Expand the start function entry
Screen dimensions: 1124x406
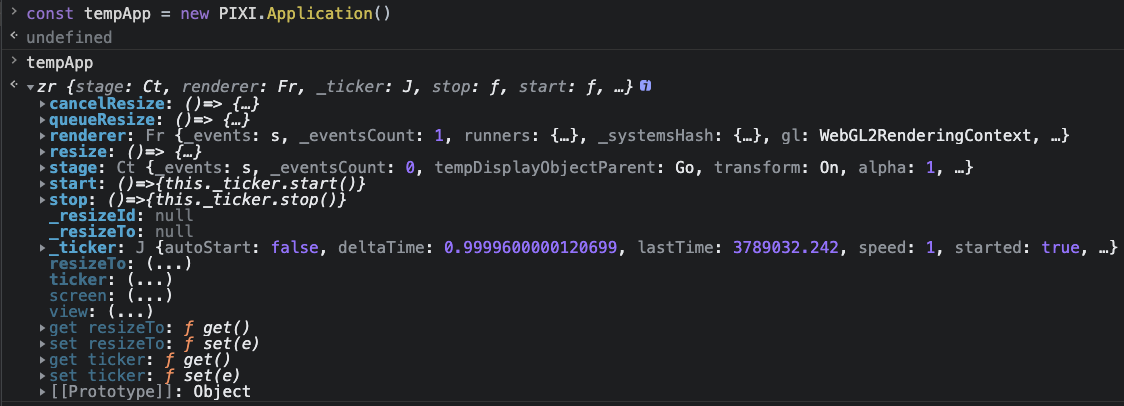pos(44,184)
